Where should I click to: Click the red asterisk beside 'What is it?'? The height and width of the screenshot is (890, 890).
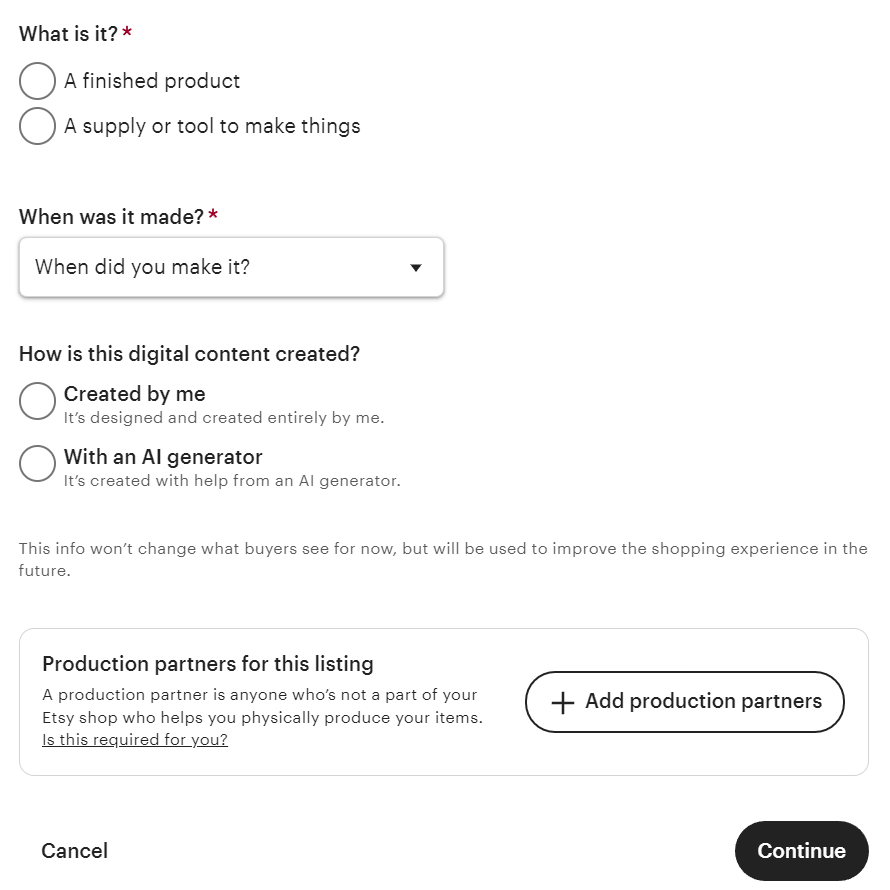tap(126, 32)
